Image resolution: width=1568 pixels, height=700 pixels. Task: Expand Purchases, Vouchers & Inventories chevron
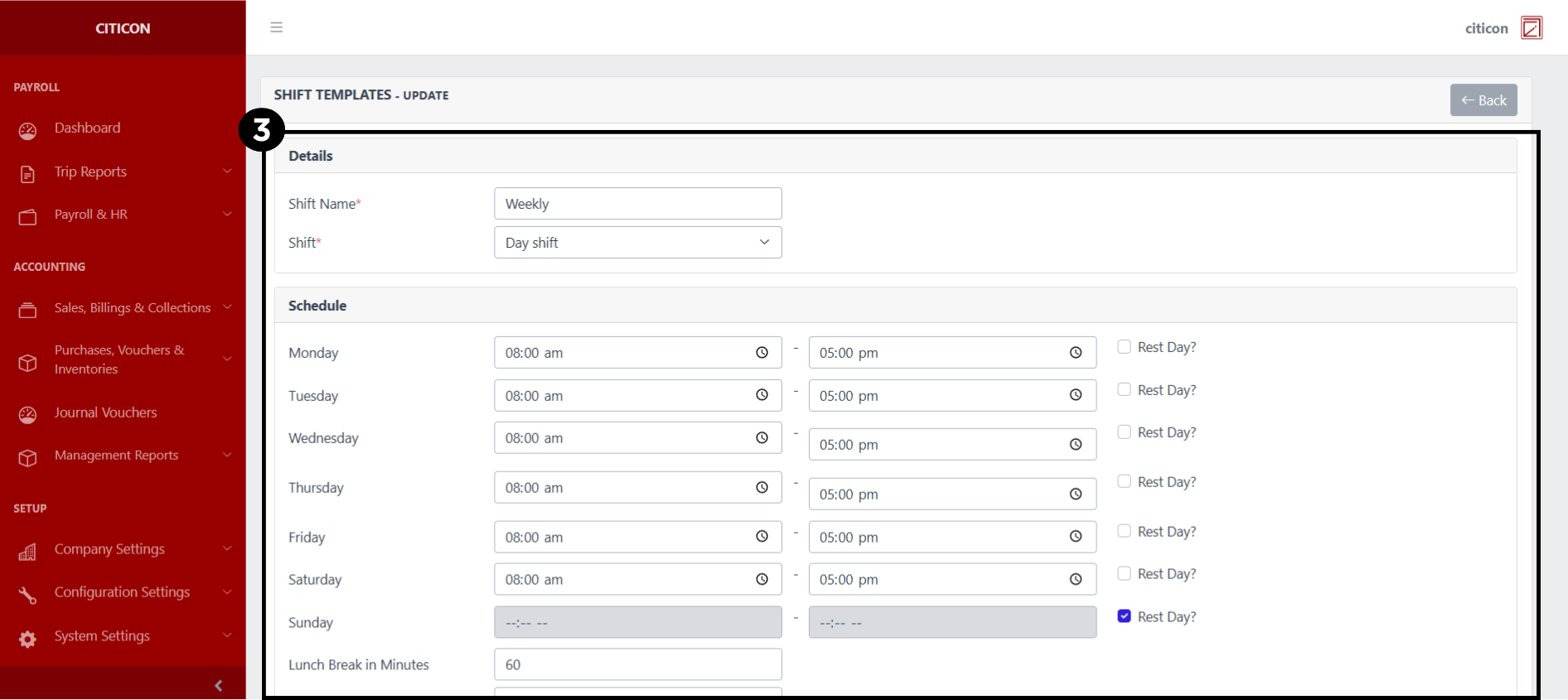[x=227, y=359]
